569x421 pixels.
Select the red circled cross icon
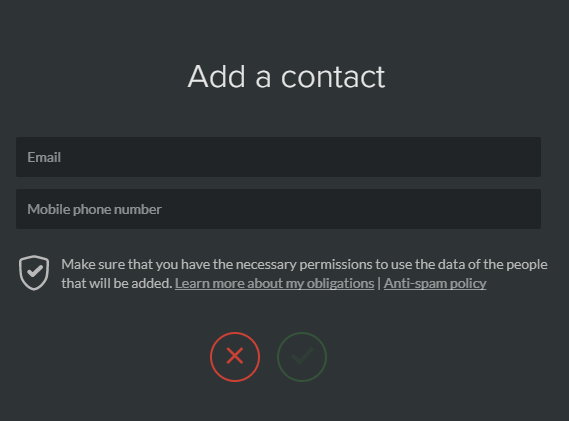coord(235,356)
